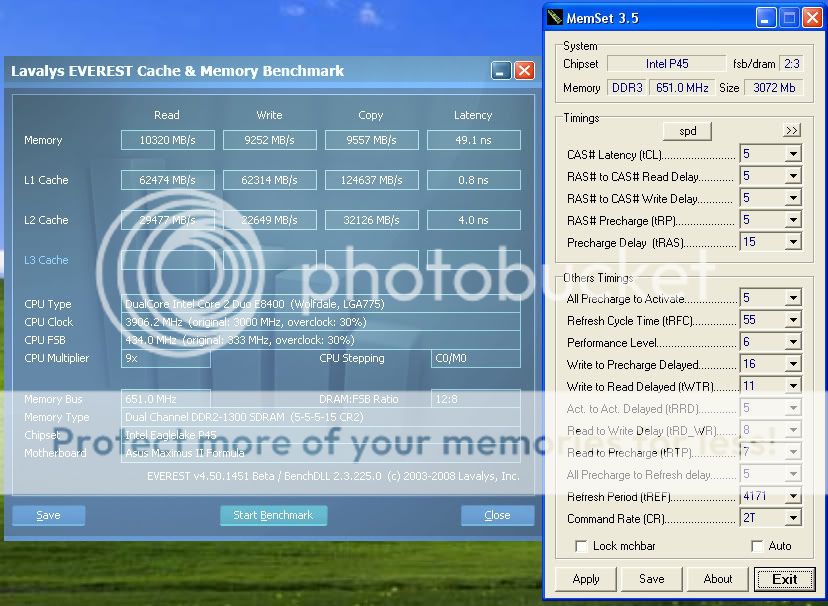This screenshot has width=828, height=606.
Task: Click the L2 Cache Write value 22649 MB/s
Action: tap(270, 220)
